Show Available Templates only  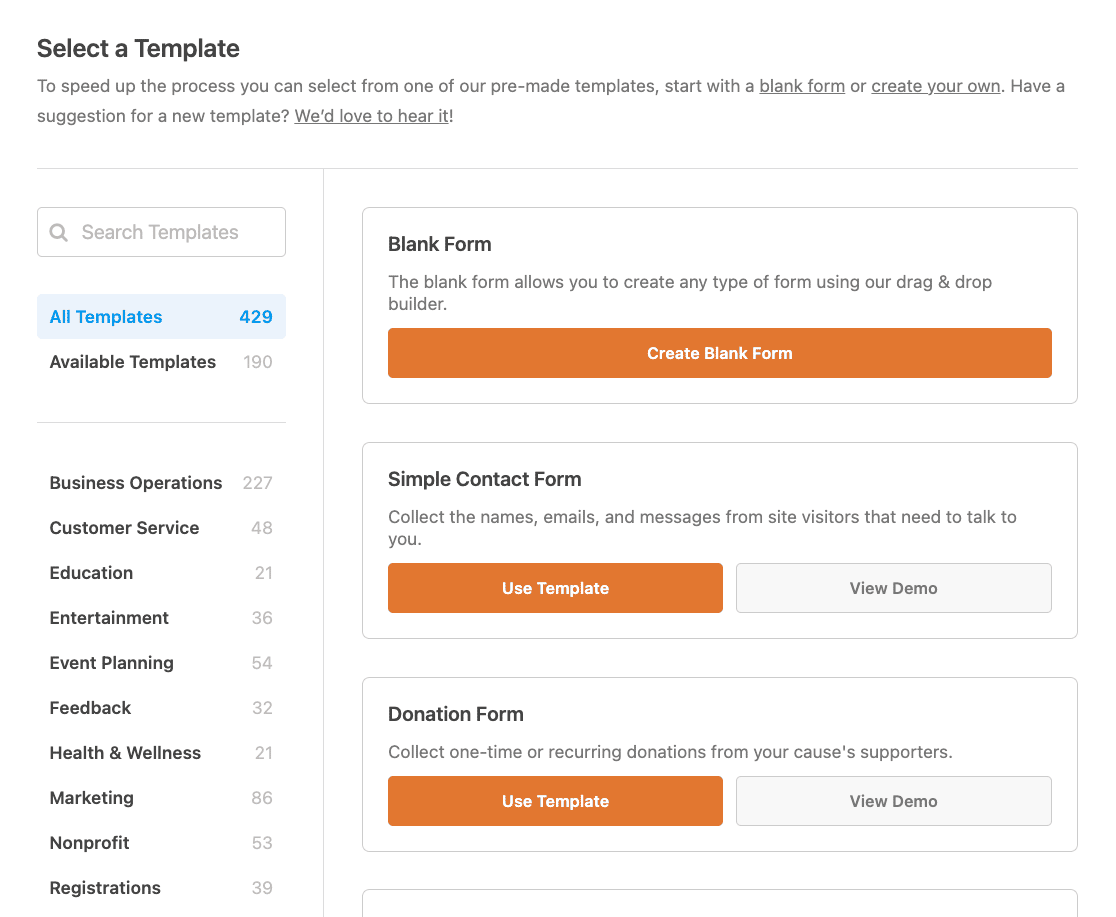[161, 362]
